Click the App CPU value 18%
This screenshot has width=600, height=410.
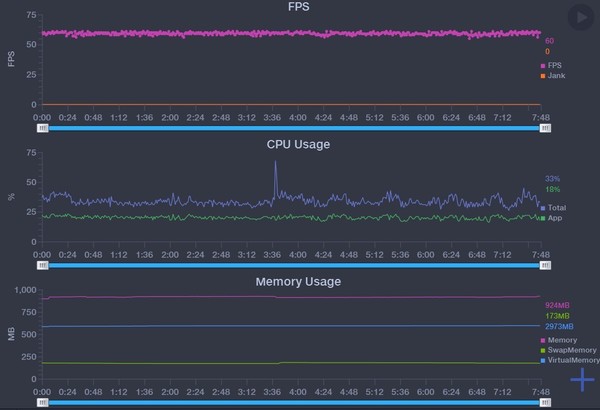[553, 189]
